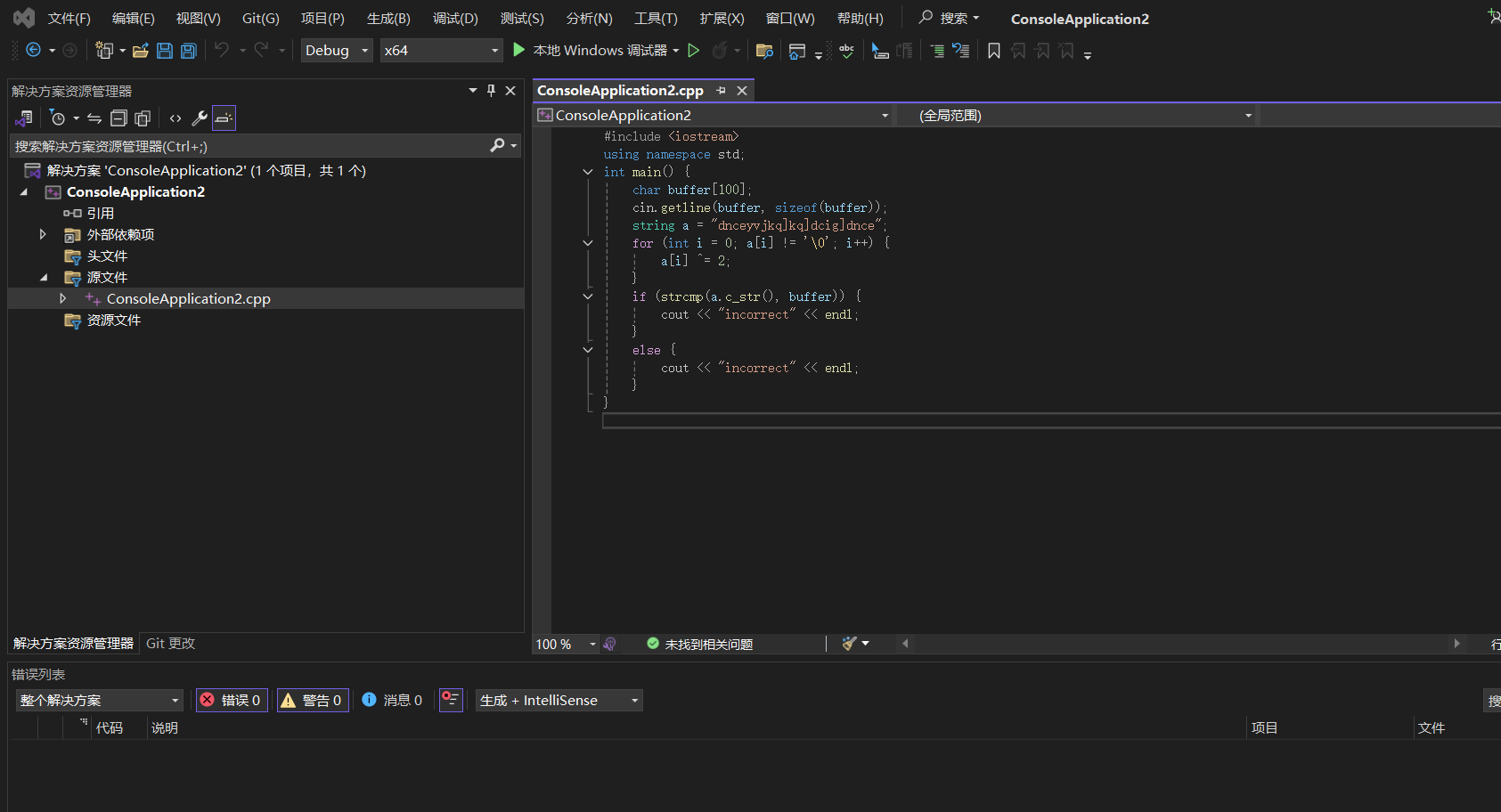The height and width of the screenshot is (812, 1501).
Task: Toggle the Errors 0 filter button
Action: (232, 701)
